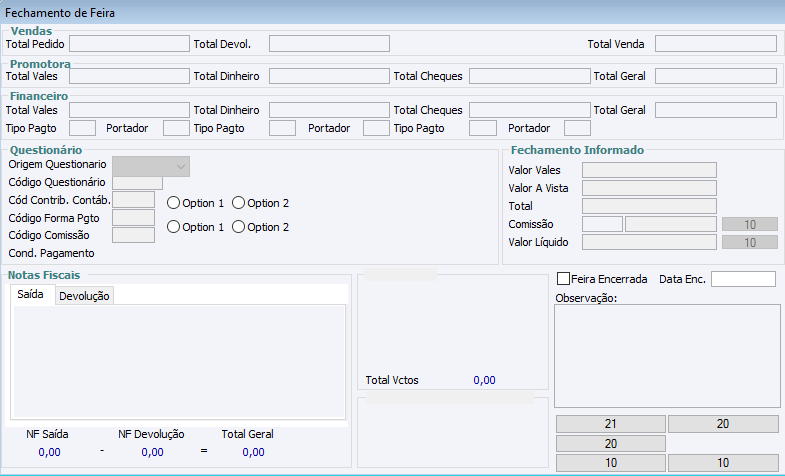This screenshot has width=785, height=476.
Task: Switch to the Saída tab
Action: point(31,294)
